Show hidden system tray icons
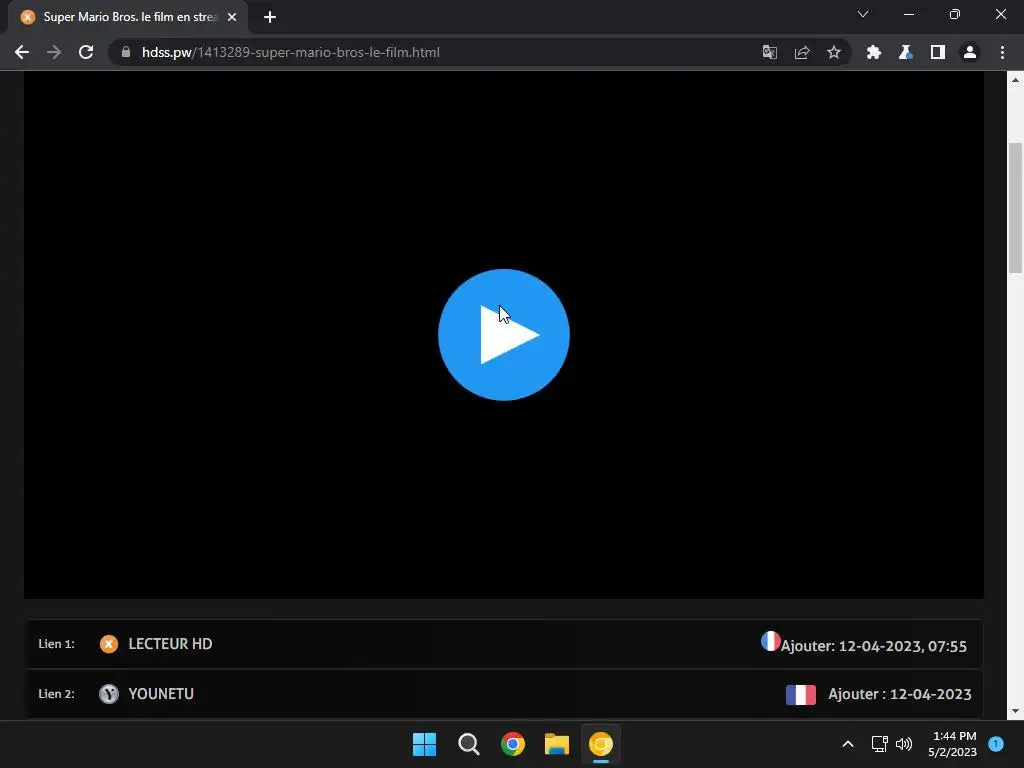 (x=848, y=744)
